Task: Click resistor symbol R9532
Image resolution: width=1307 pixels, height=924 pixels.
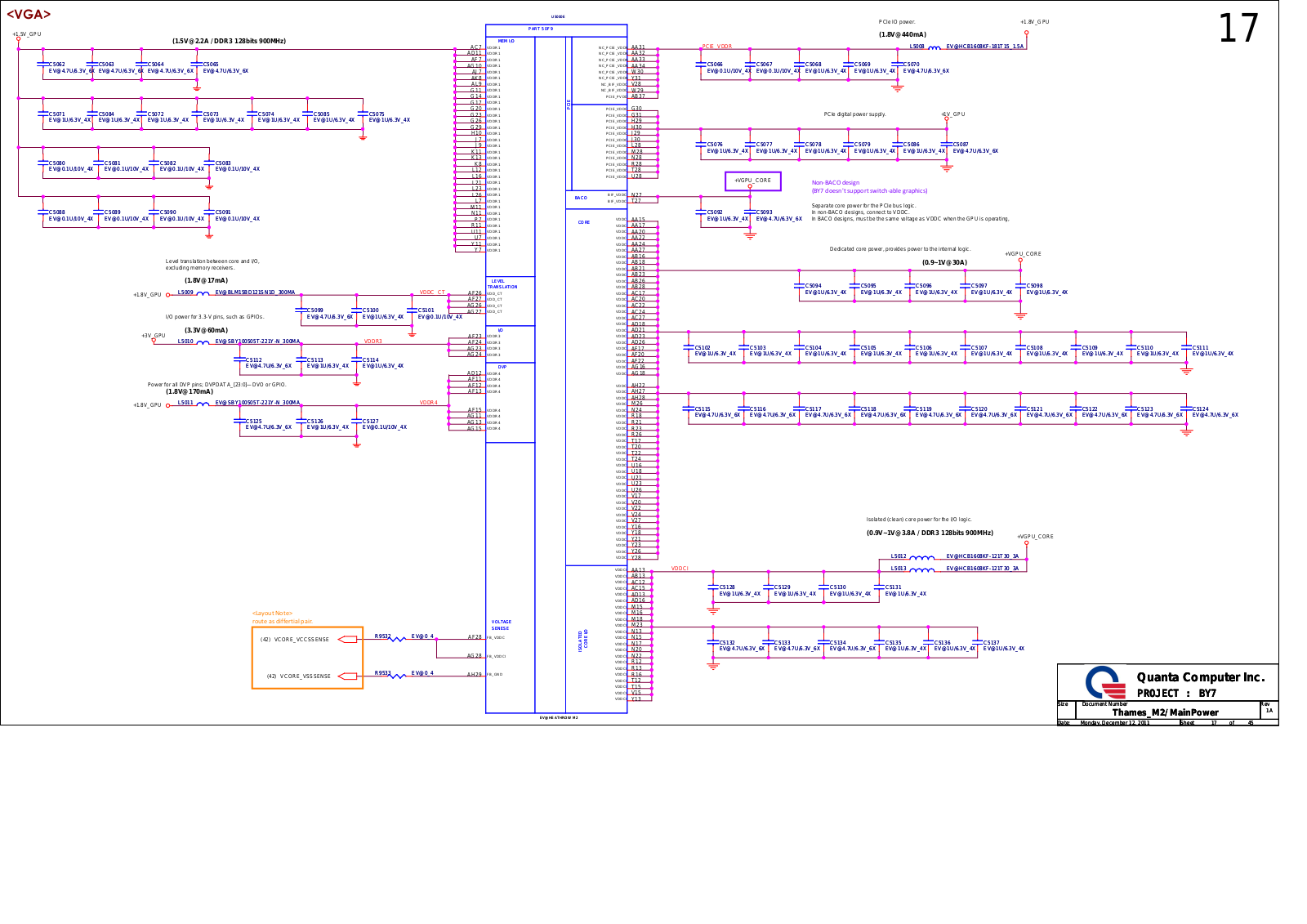Action: pos(398,639)
